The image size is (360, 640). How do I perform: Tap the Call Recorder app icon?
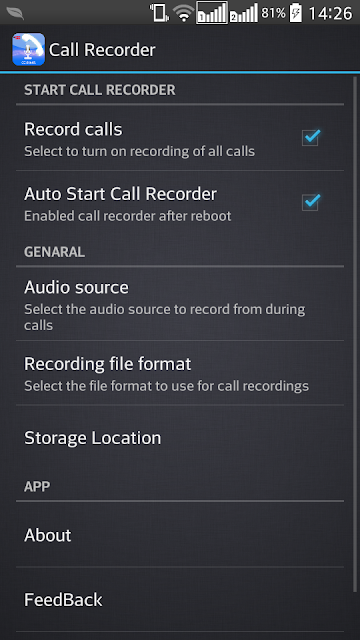28,49
